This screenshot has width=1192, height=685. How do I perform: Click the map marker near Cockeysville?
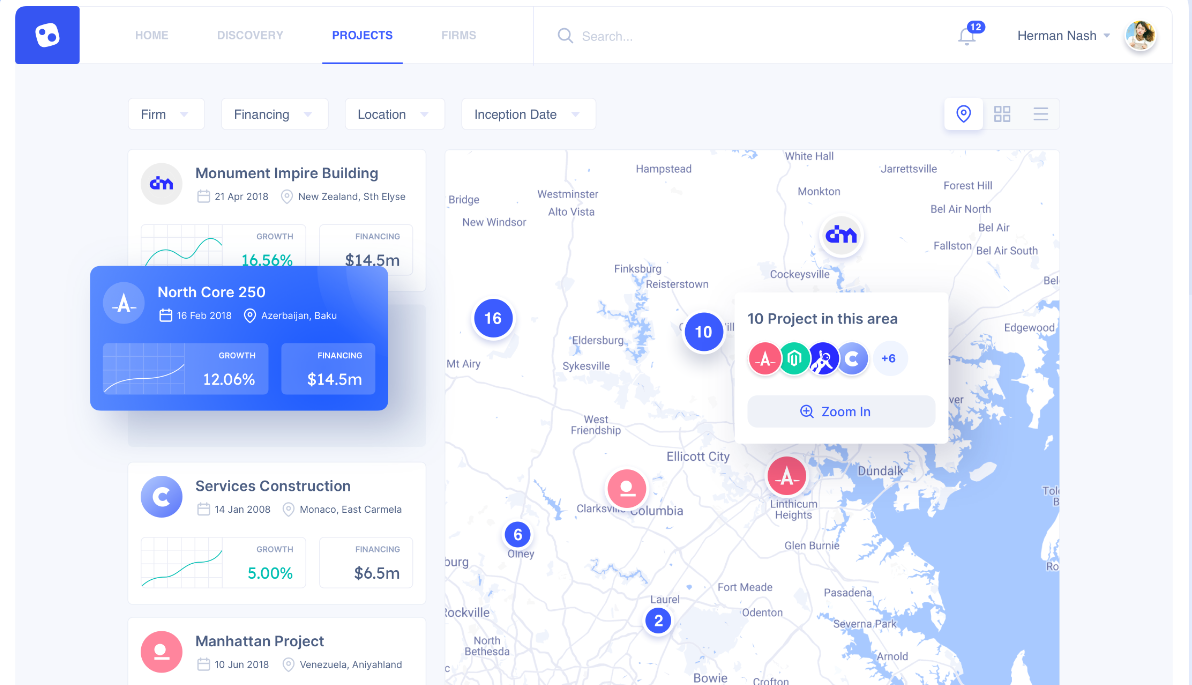pyautogui.click(x=841, y=235)
